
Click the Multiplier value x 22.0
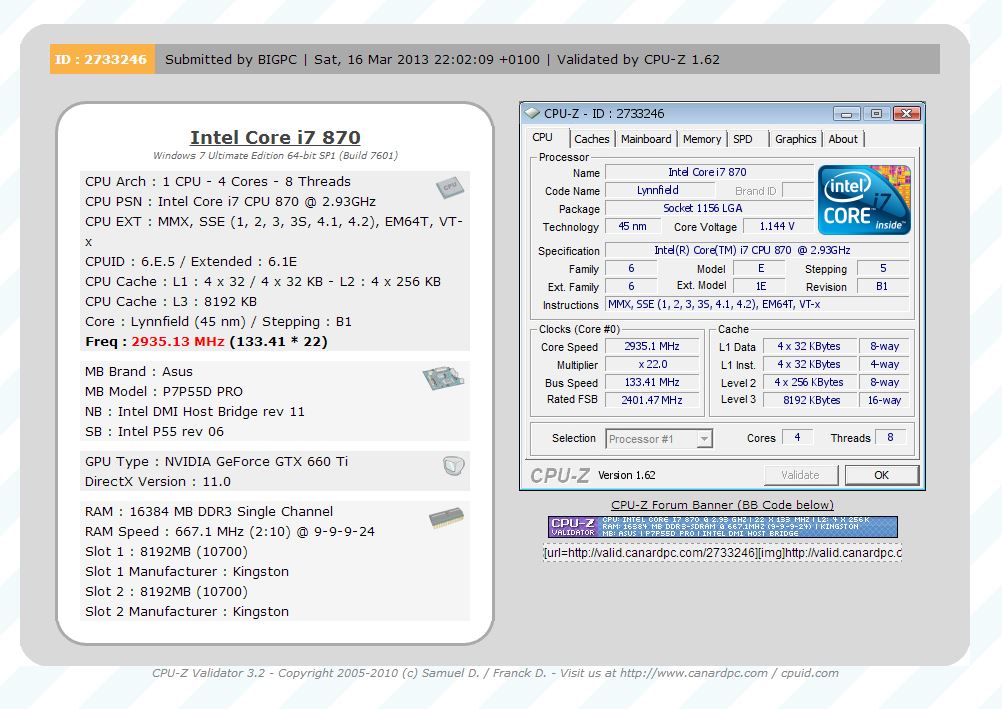coord(652,364)
